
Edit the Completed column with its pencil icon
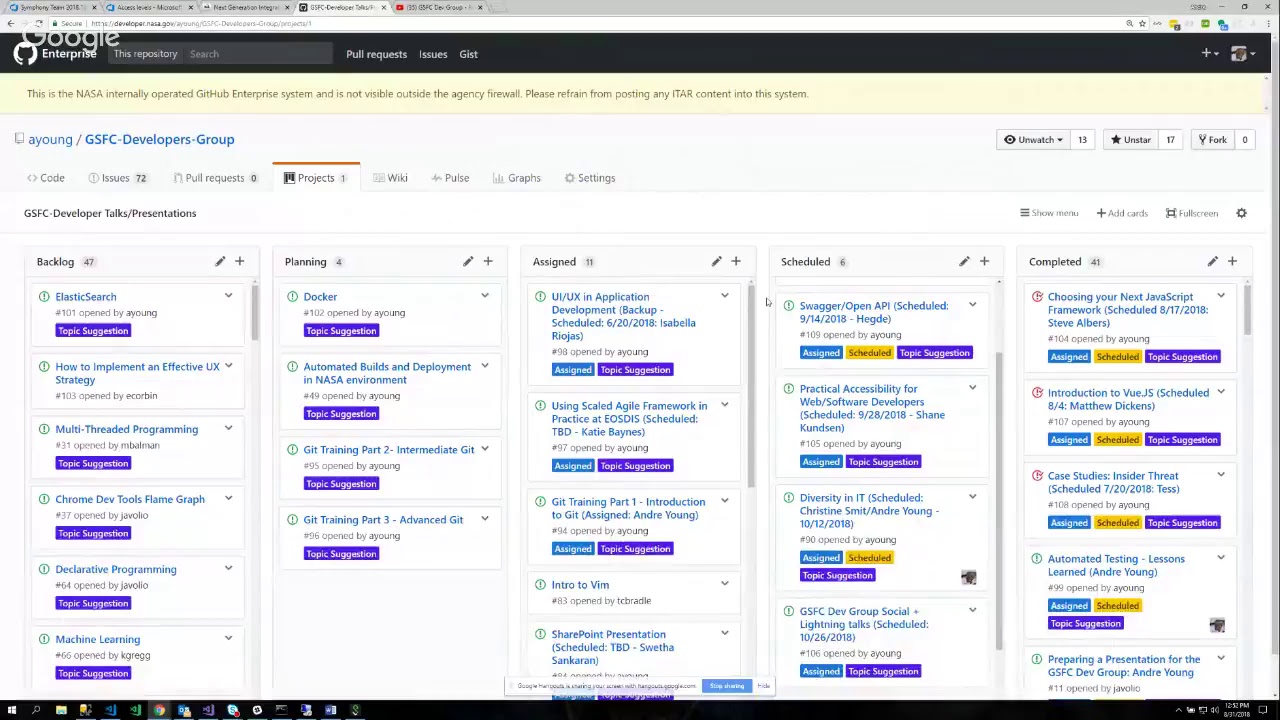coord(1212,262)
